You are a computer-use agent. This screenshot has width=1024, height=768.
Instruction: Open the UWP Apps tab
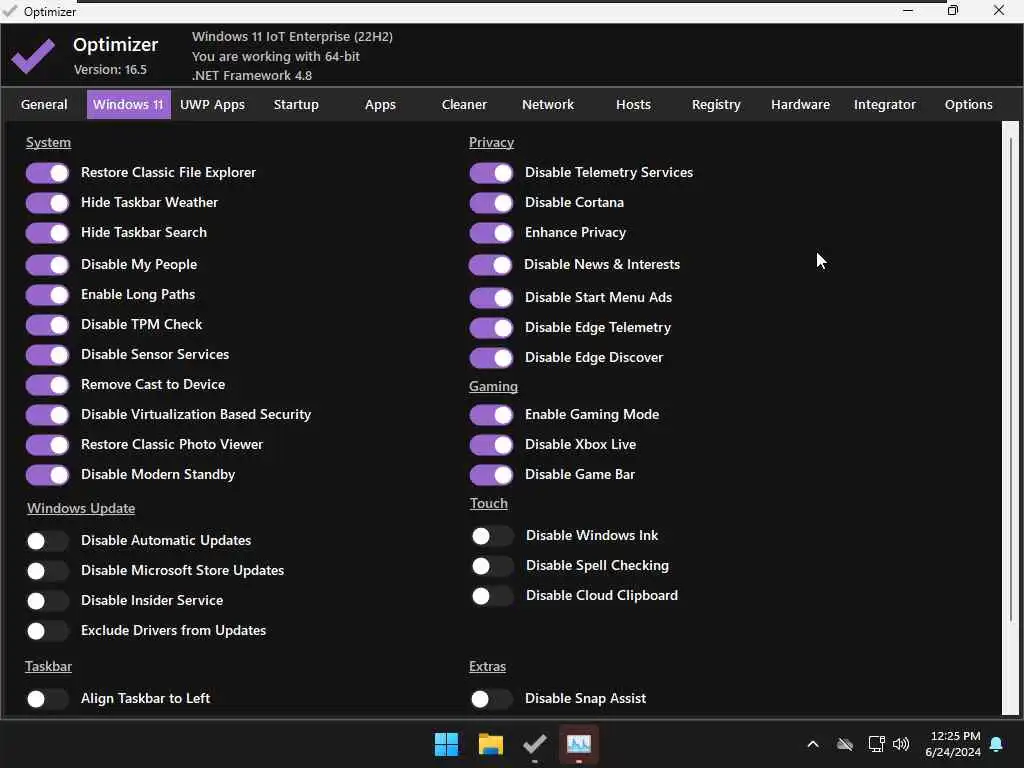point(212,104)
